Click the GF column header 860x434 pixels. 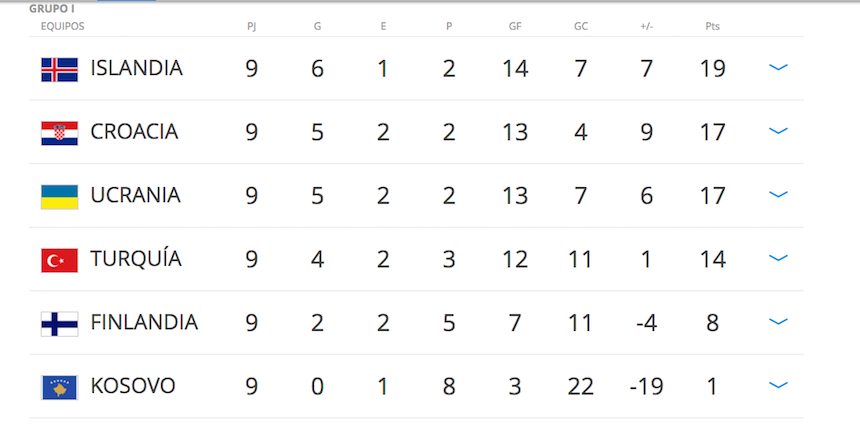click(515, 26)
